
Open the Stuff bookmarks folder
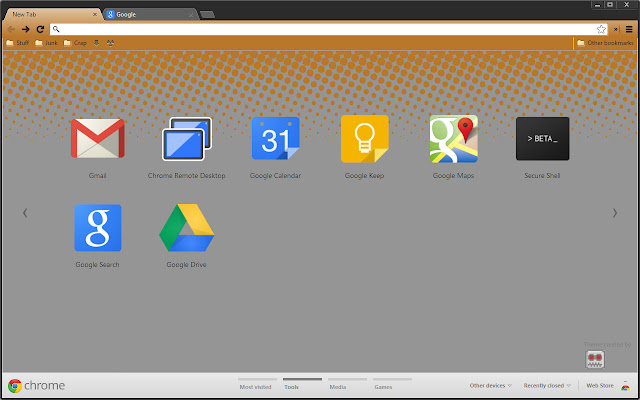click(17, 43)
